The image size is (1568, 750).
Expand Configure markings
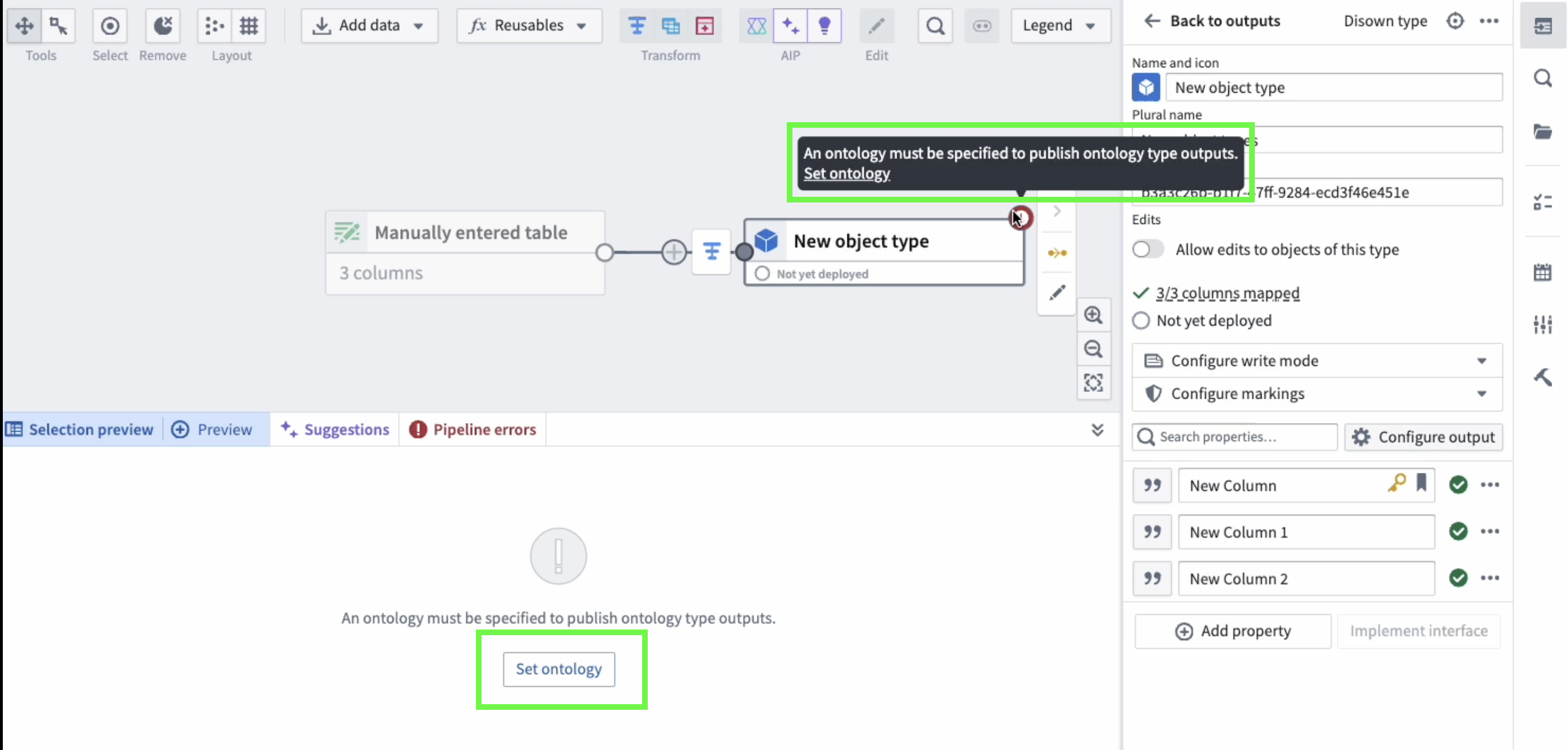pos(1316,394)
